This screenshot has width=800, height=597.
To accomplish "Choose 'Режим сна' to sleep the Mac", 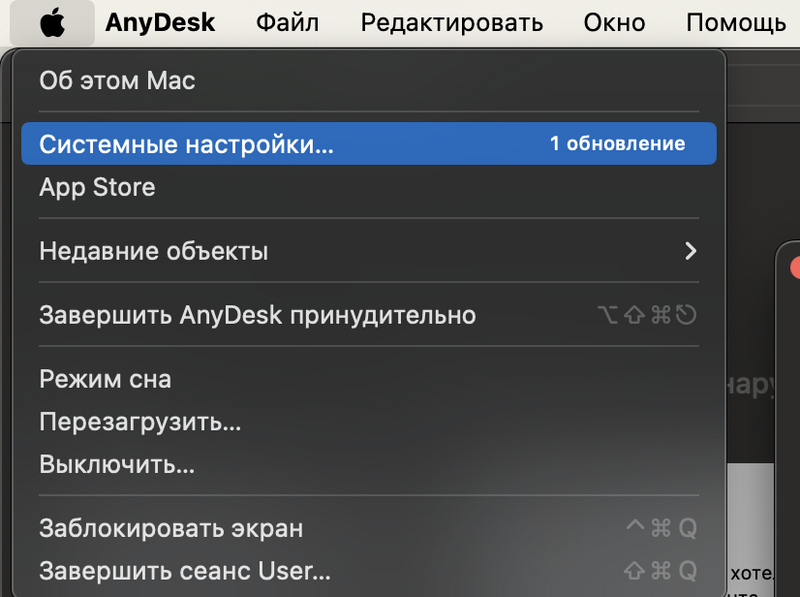I will point(106,379).
